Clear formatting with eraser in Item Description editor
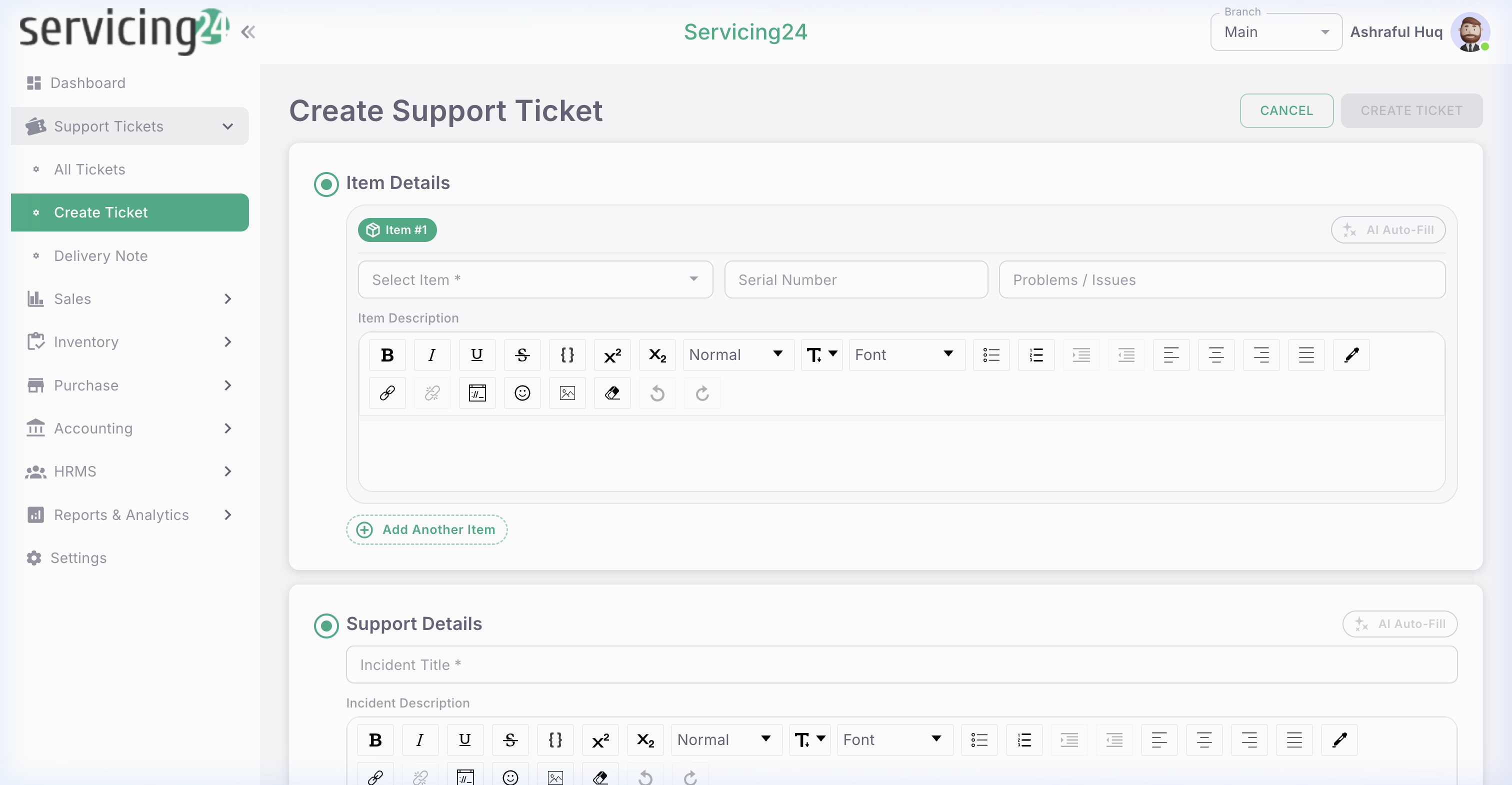 pyautogui.click(x=612, y=393)
